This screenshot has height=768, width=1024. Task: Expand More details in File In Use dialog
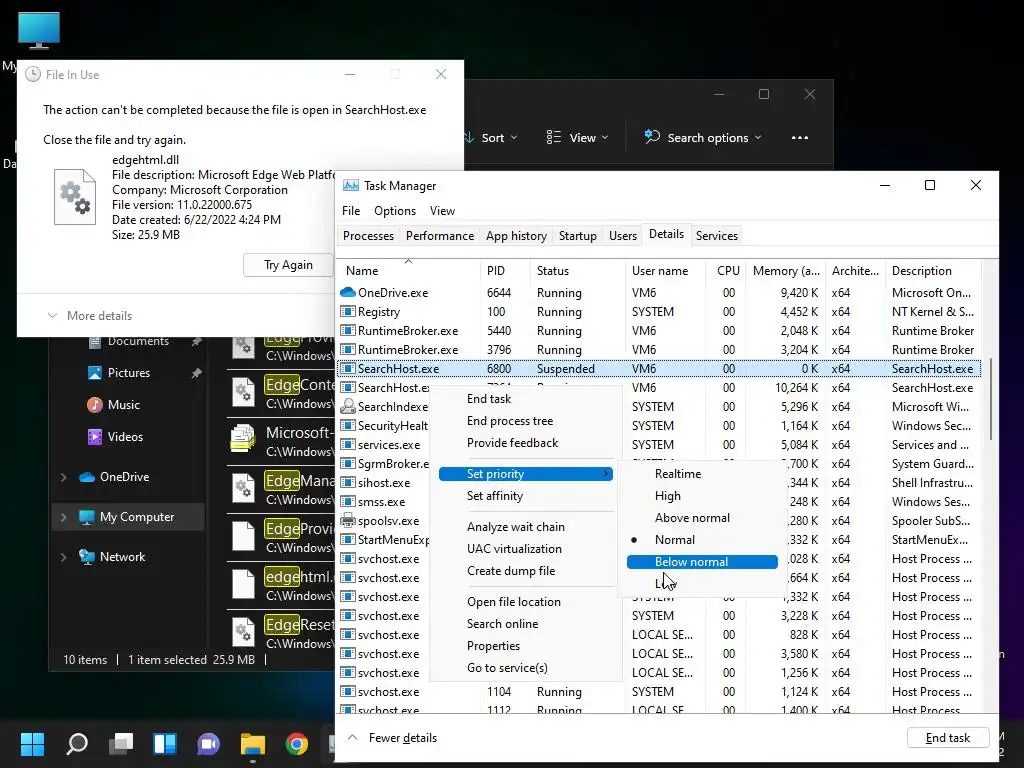89,315
